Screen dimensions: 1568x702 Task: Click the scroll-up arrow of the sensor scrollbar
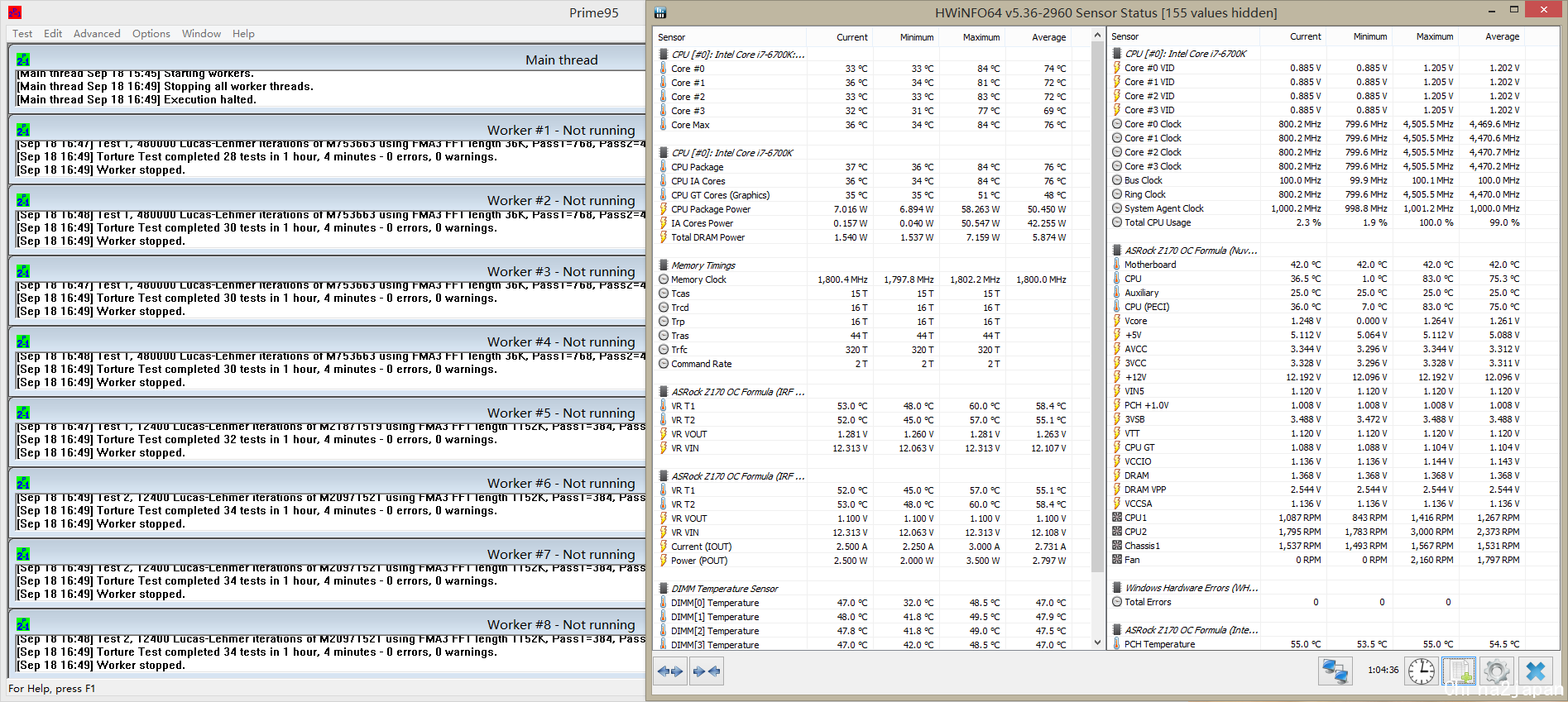pyautogui.click(x=1097, y=36)
